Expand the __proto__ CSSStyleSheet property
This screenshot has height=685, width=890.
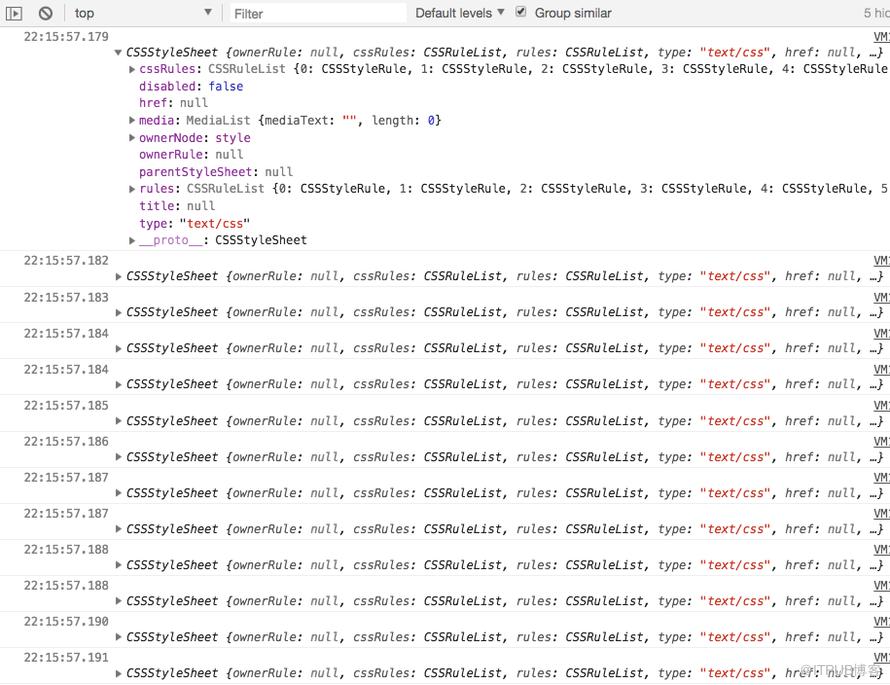(132, 241)
